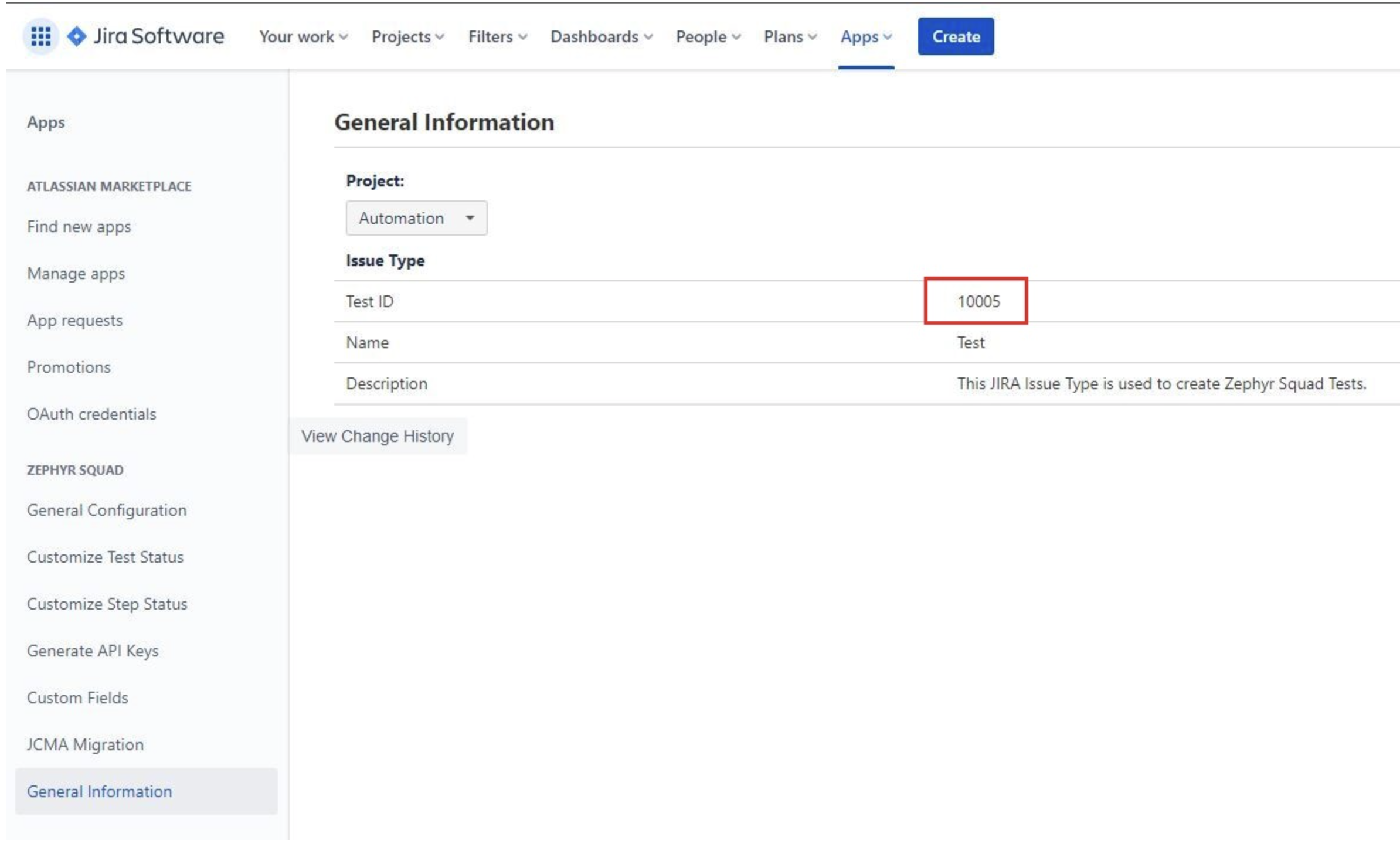Screen dimensions: 1400x844
Task: Open the Find new apps page
Action: [x=79, y=226]
